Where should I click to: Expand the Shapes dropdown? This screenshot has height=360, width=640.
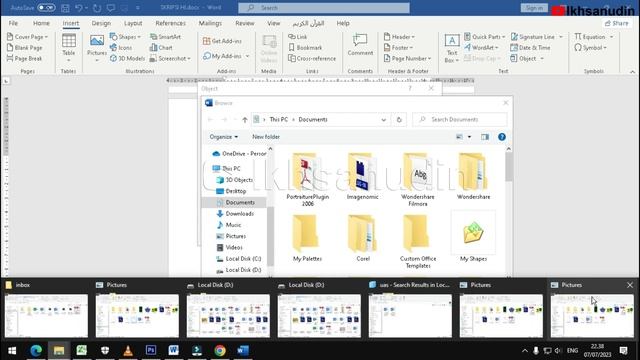tap(139, 37)
